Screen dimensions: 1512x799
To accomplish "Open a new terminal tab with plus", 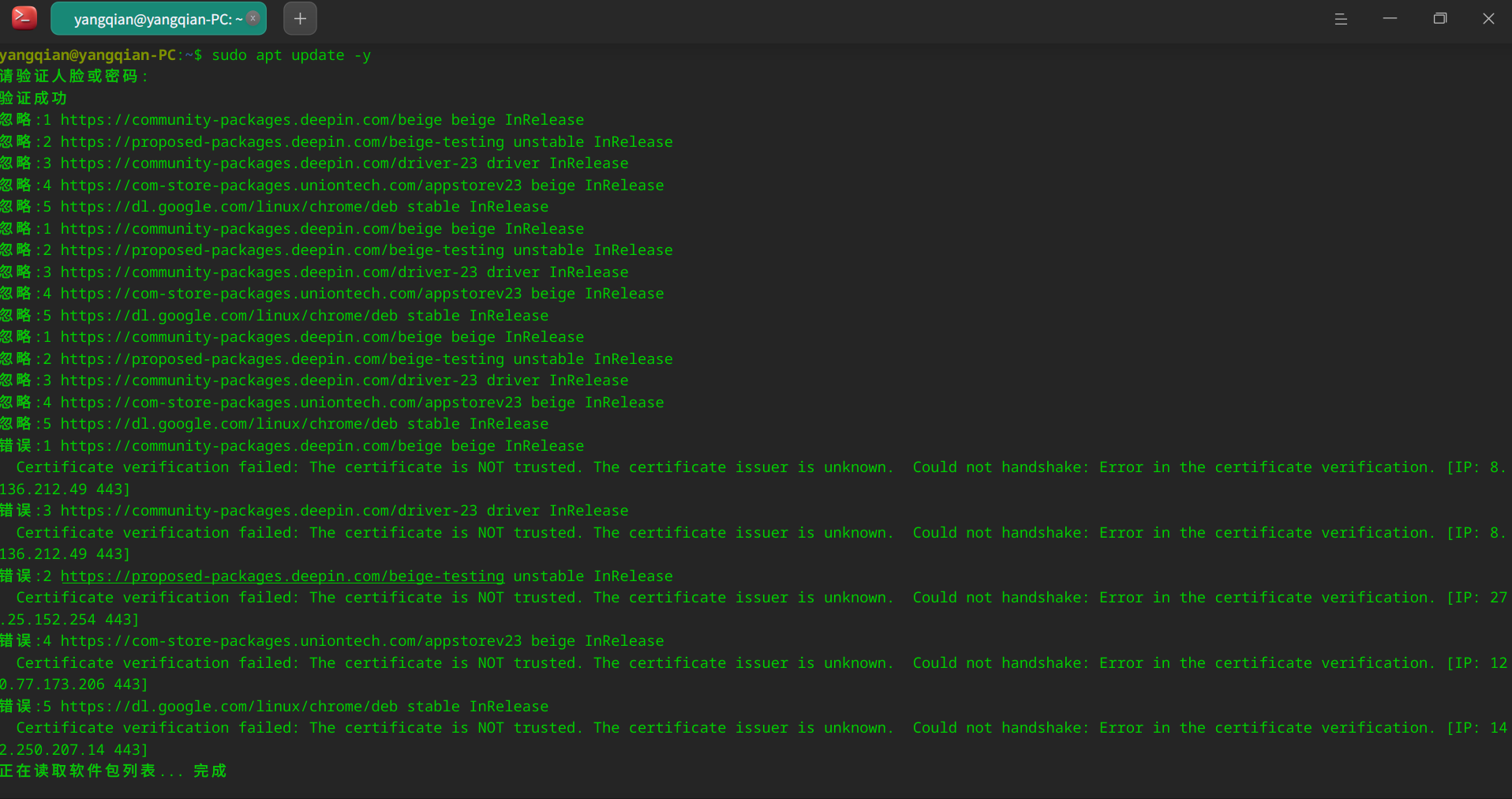I will tap(300, 18).
